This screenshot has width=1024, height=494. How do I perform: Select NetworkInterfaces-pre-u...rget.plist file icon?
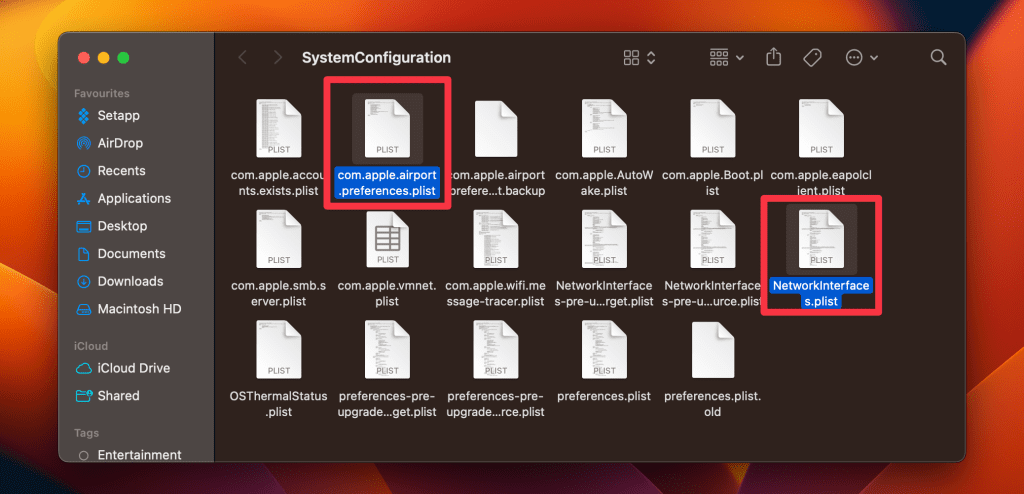pyautogui.click(x=605, y=239)
